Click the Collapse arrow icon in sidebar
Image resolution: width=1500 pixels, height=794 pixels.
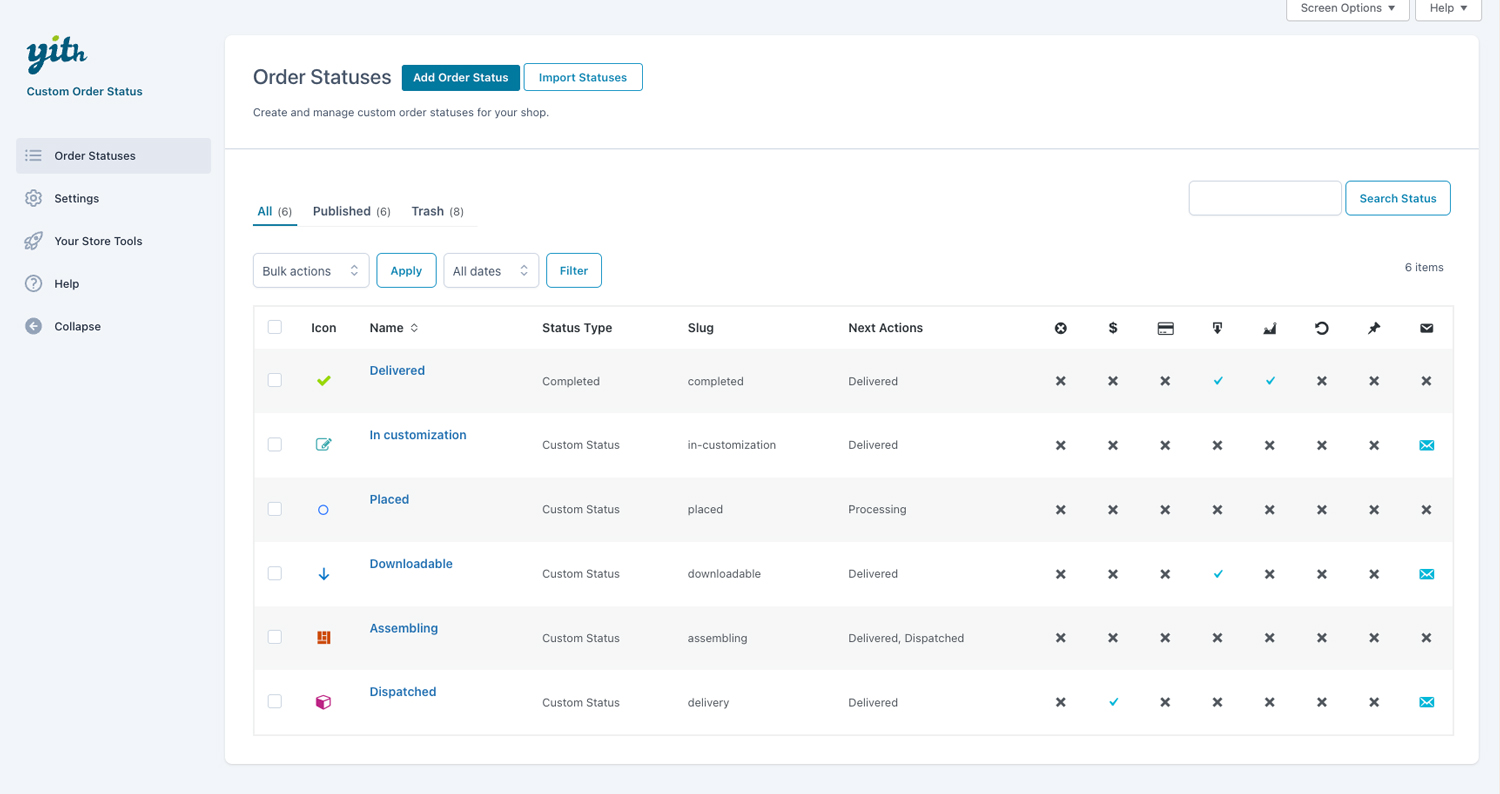pyautogui.click(x=34, y=326)
